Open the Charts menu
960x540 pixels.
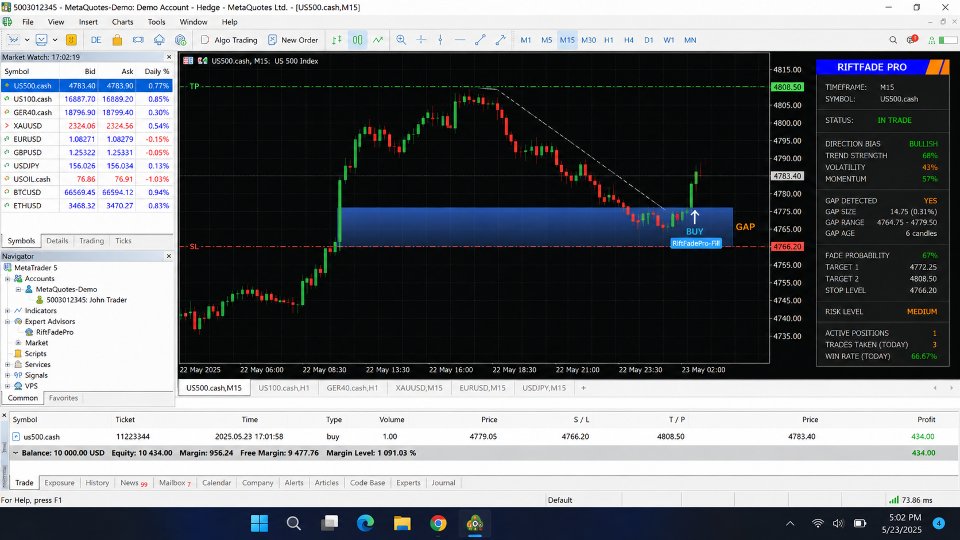[x=122, y=22]
